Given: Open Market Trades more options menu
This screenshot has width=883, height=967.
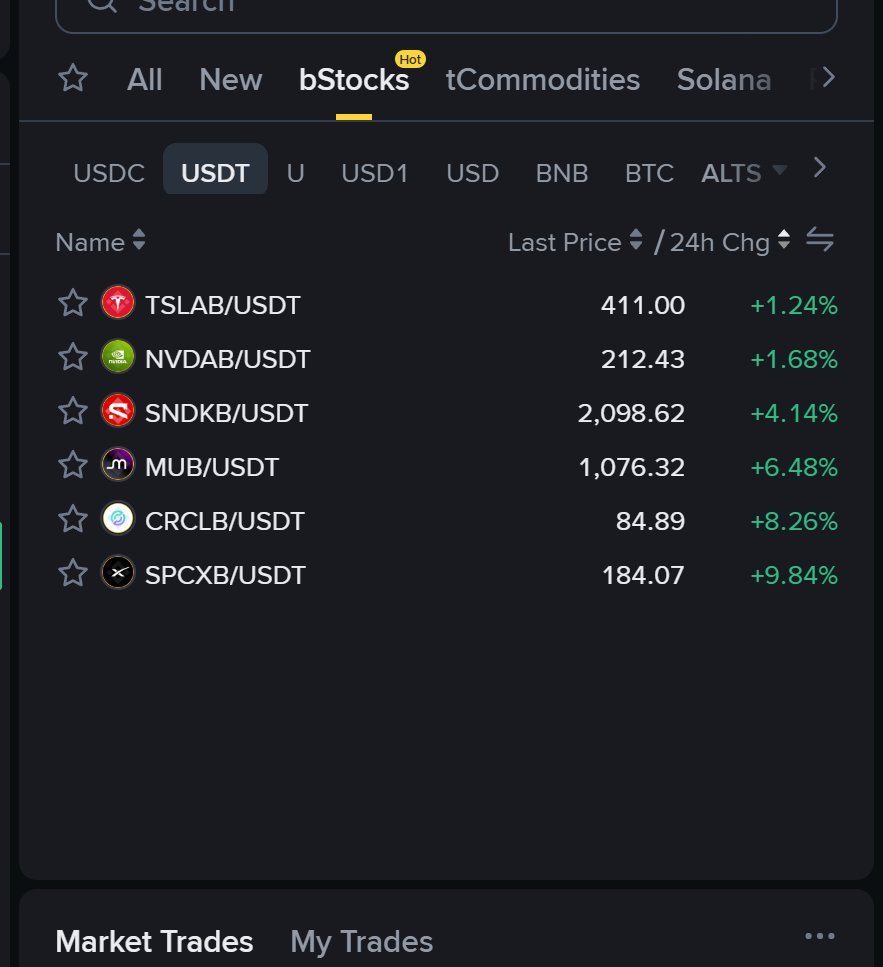Looking at the screenshot, I should tap(819, 936).
